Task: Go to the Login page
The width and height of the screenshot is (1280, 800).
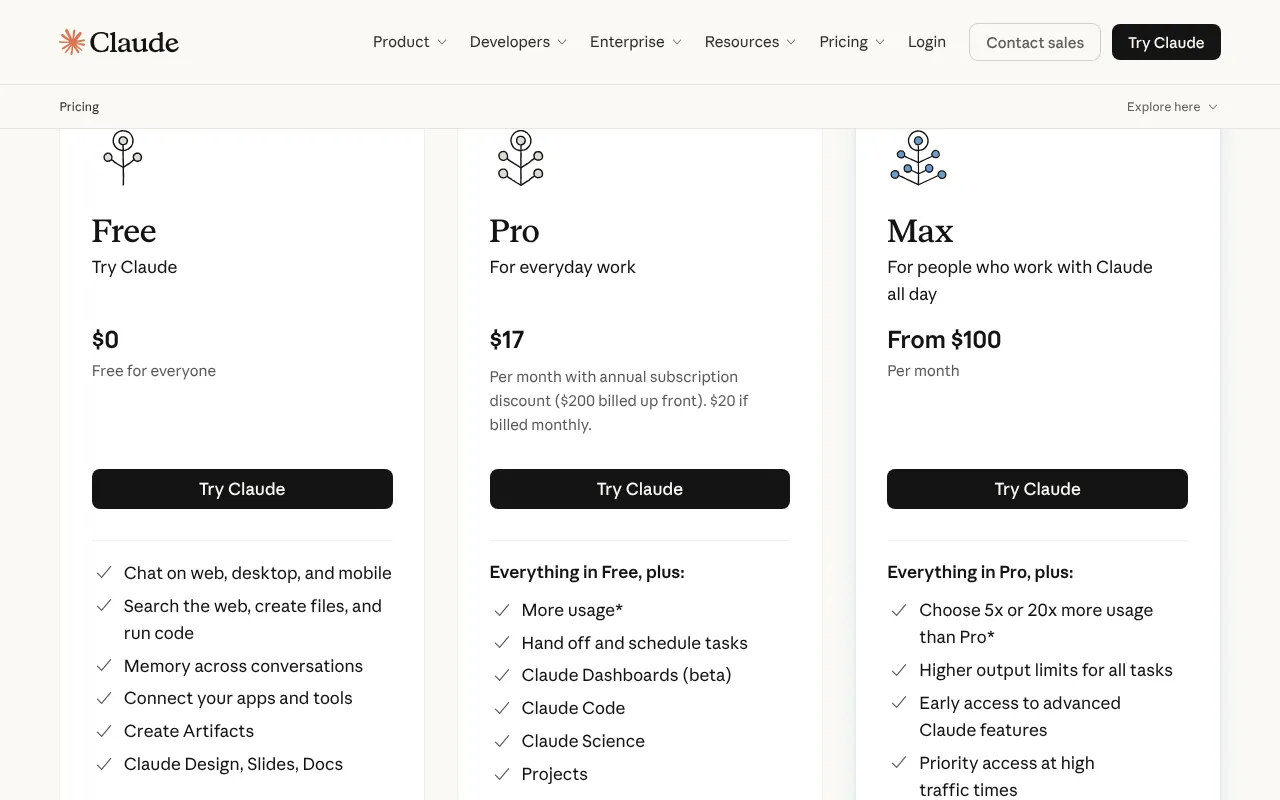Action: point(927,42)
